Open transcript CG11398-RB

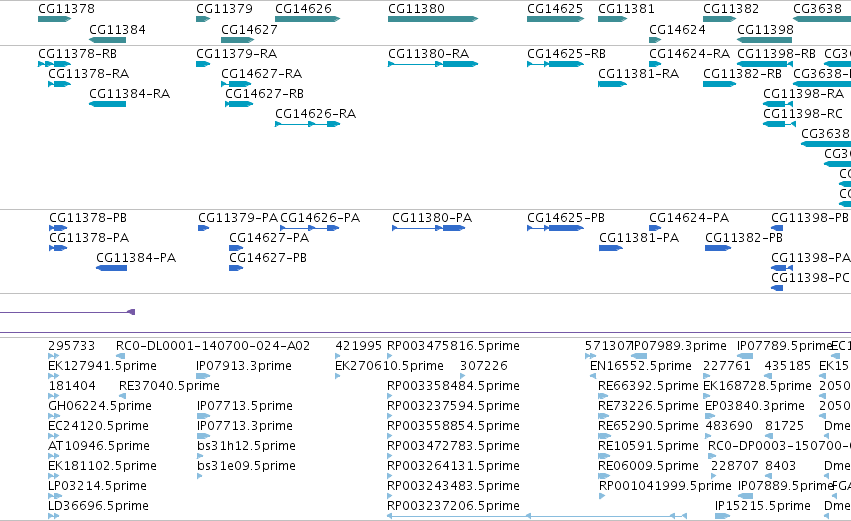777,54
